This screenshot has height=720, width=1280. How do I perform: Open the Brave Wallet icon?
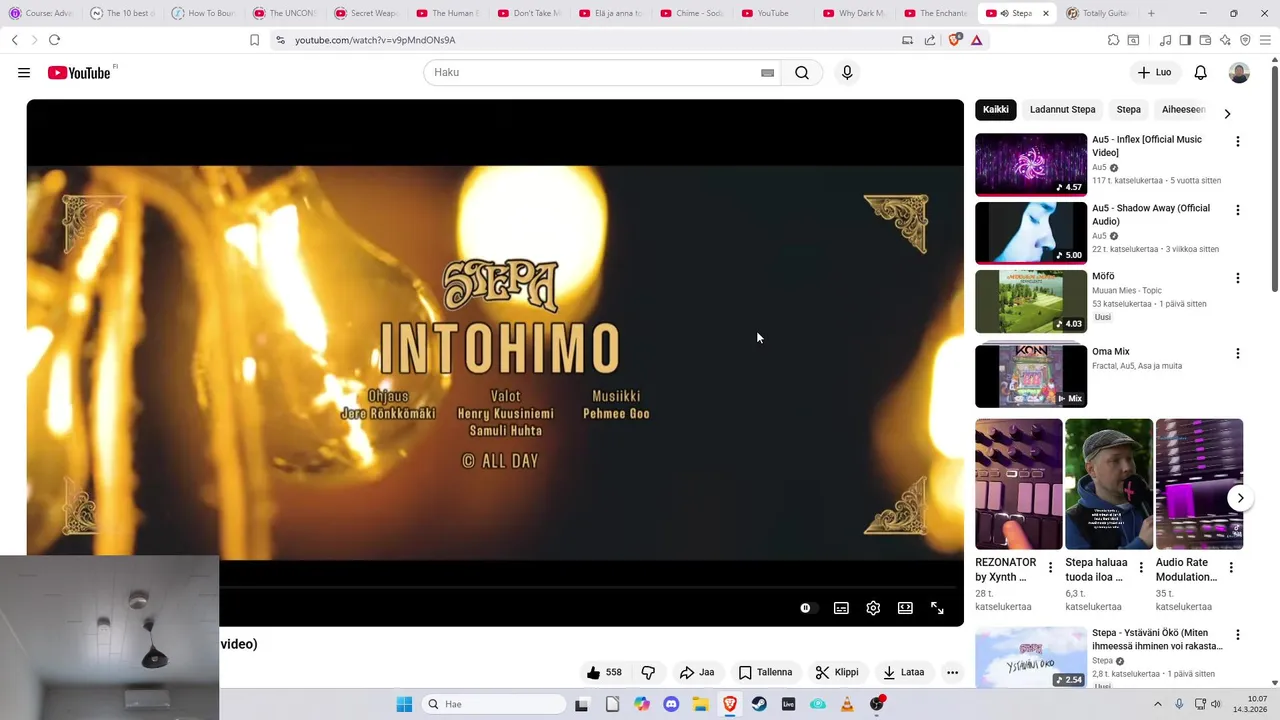1205,40
